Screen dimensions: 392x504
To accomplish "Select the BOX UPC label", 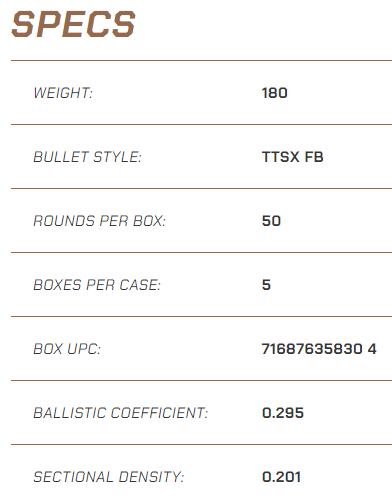I will (x=67, y=349).
